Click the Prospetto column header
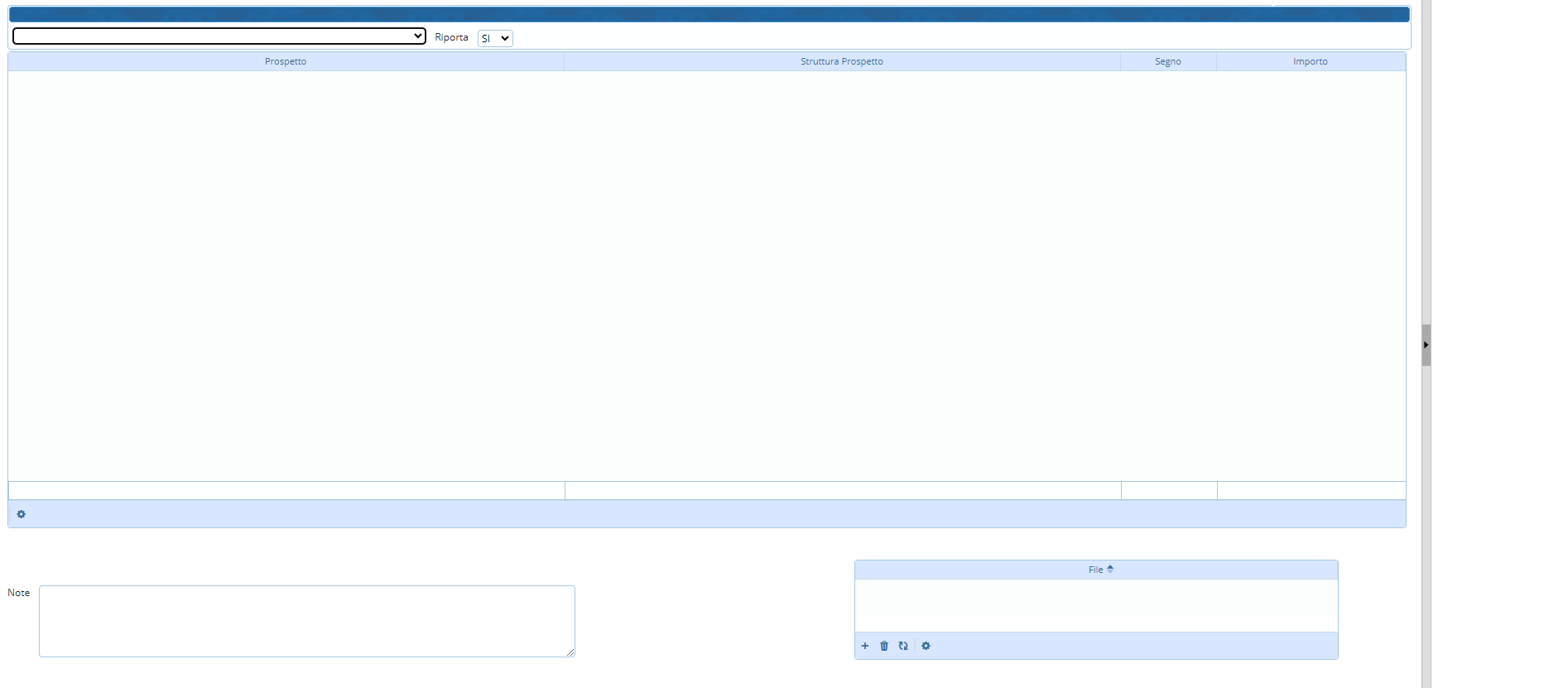The height and width of the screenshot is (688, 1568). 286,61
